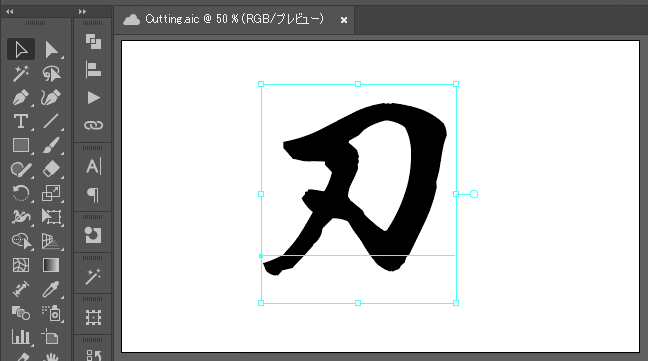Click the cloud document icon on tab

131,19
